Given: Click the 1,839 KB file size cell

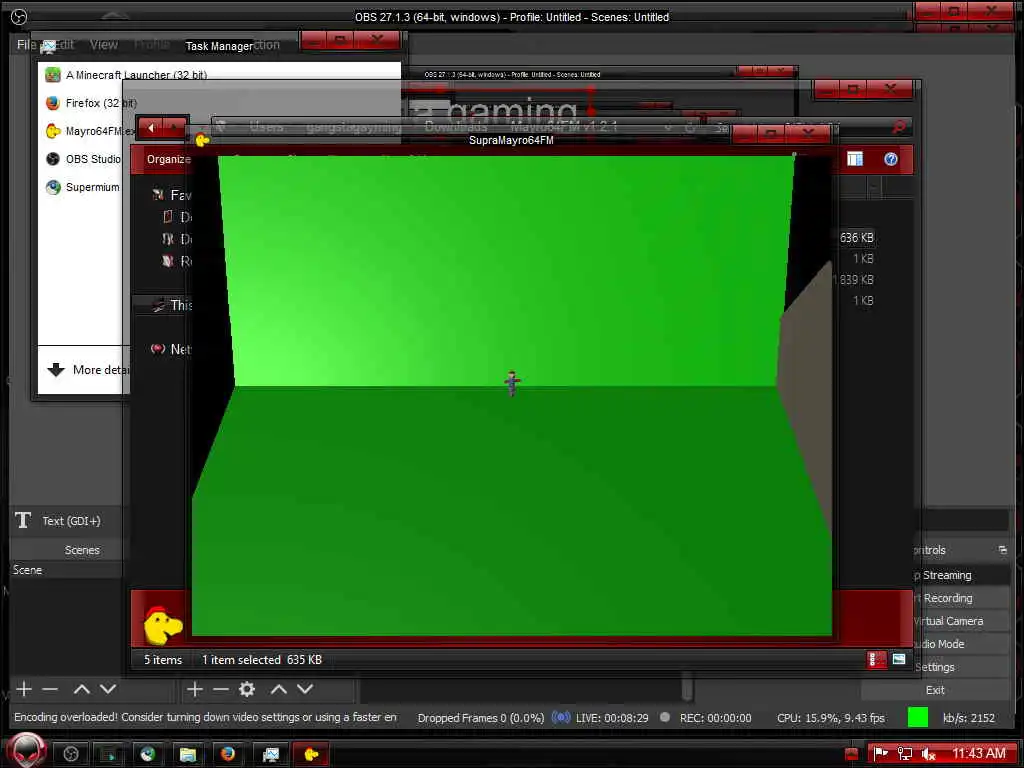Looking at the screenshot, I should 854,280.
